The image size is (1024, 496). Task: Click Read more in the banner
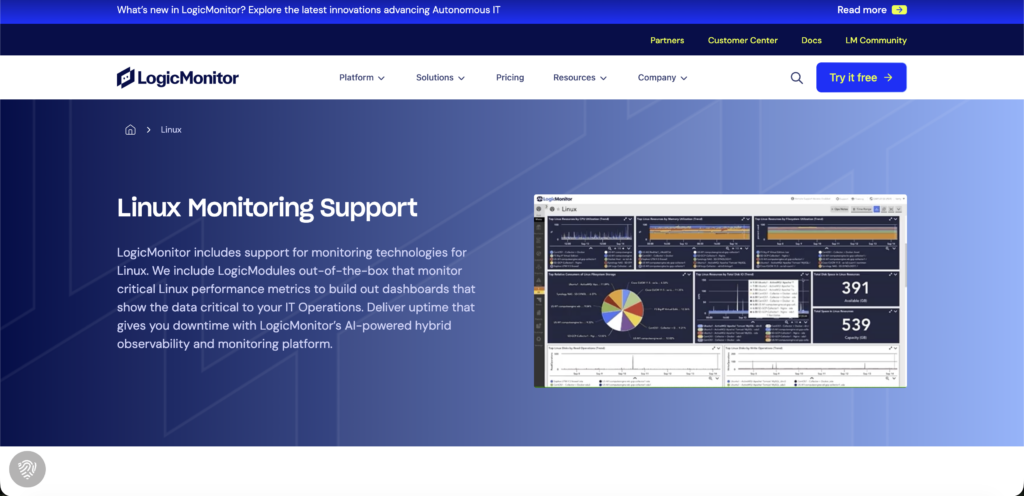[861, 10]
